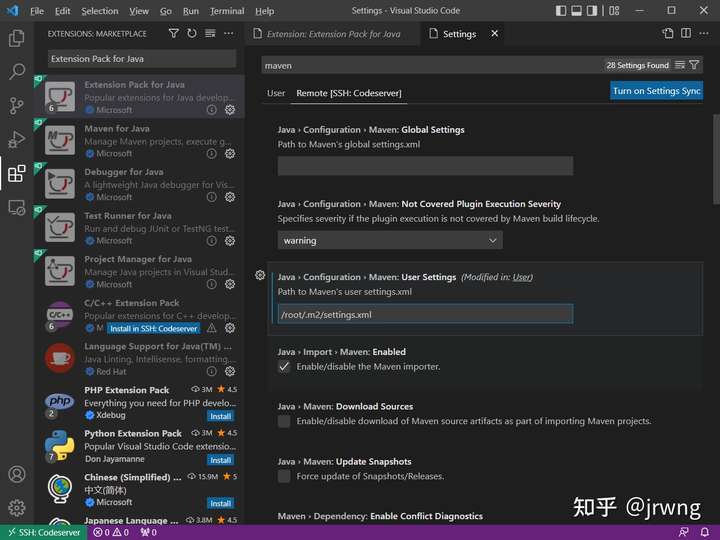Refresh the extensions list
The height and width of the screenshot is (540, 720).
(x=192, y=34)
